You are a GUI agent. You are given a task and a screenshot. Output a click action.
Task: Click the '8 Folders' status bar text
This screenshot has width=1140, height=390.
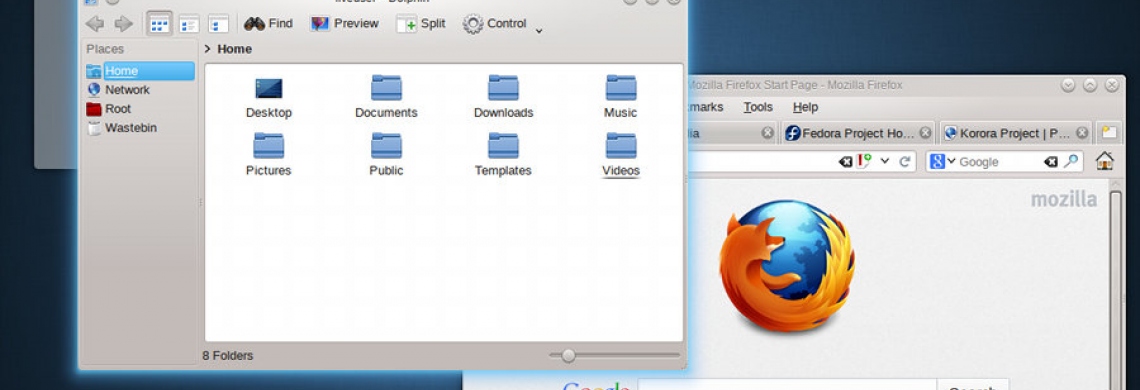(x=228, y=356)
